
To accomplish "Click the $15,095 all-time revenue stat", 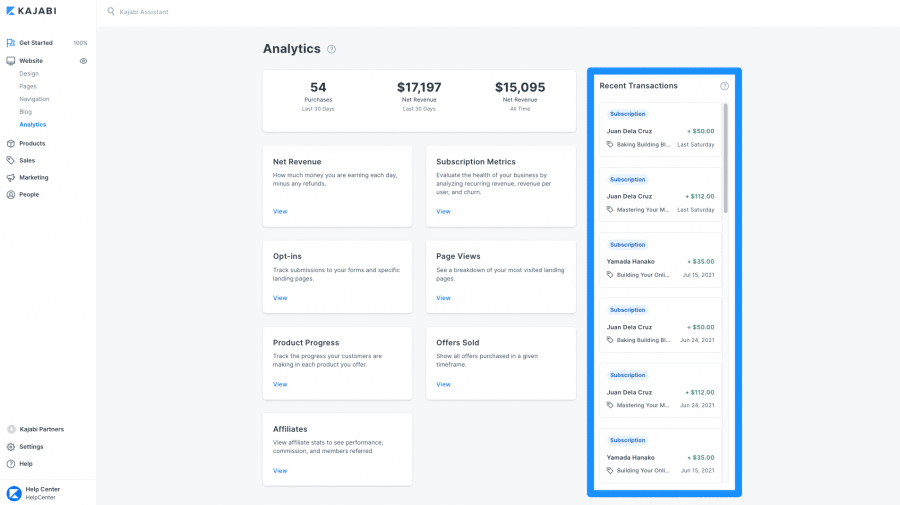I will tap(520, 96).
